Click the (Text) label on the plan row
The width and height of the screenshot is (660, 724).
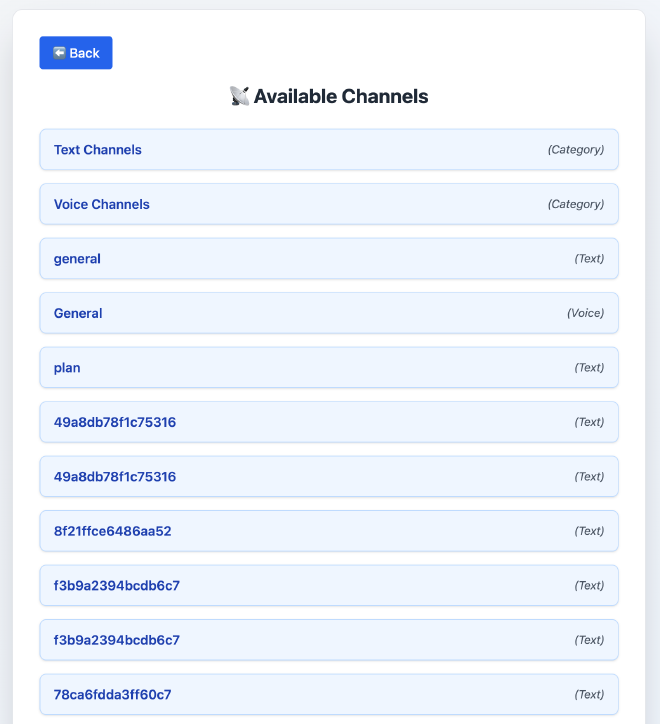click(x=589, y=368)
